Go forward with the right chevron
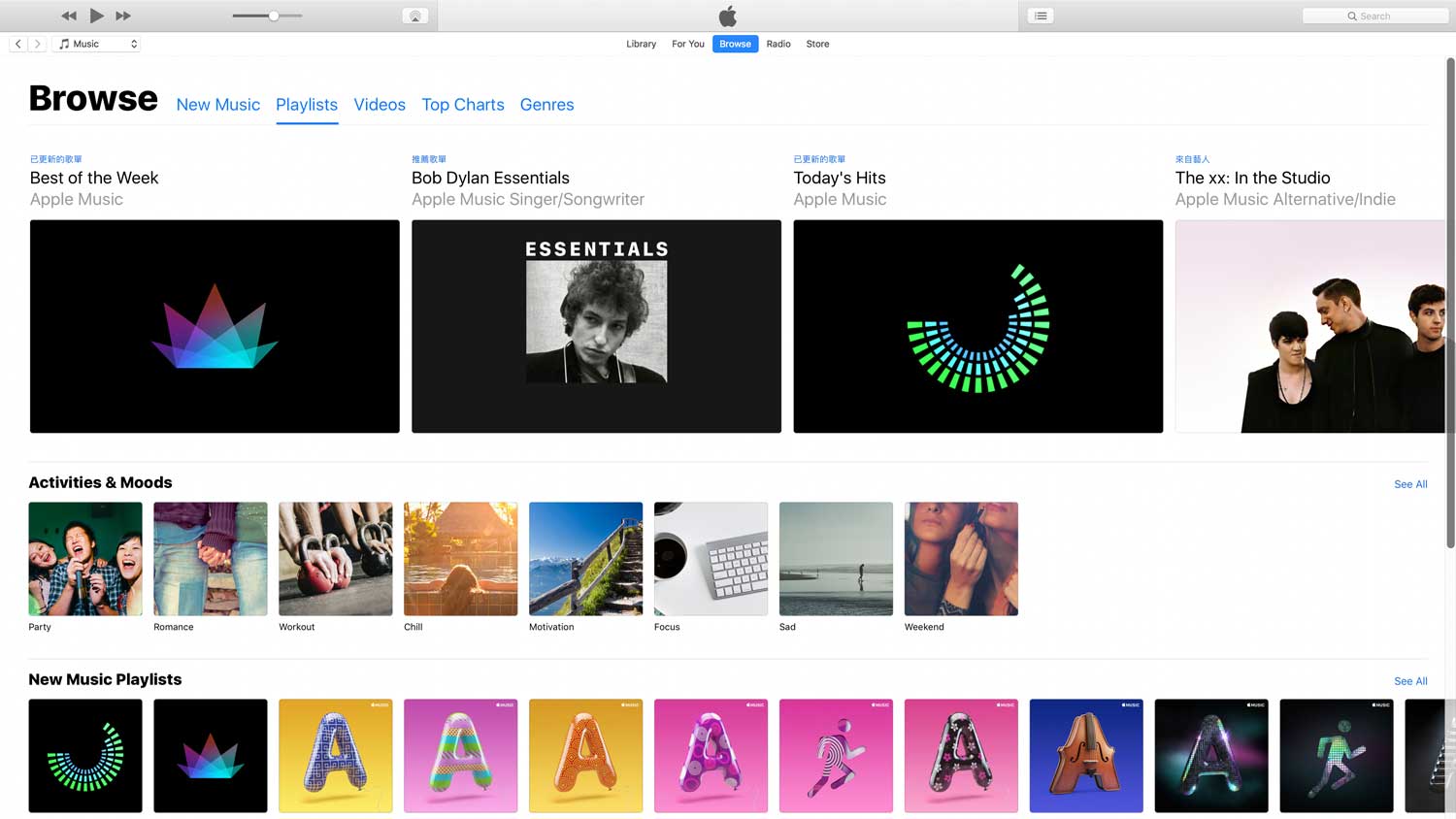This screenshot has width=1456, height=819. point(37,44)
